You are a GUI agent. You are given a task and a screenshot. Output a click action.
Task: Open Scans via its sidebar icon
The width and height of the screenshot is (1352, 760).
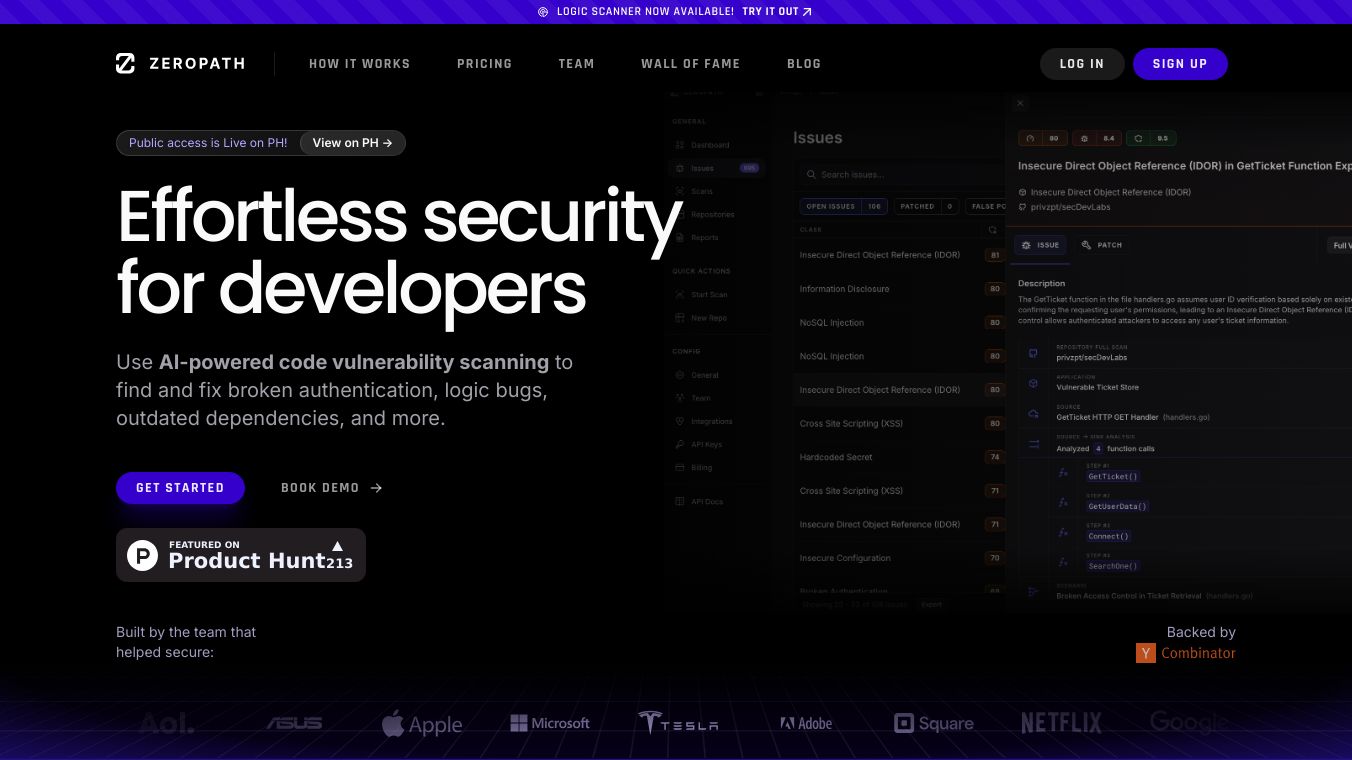point(681,191)
